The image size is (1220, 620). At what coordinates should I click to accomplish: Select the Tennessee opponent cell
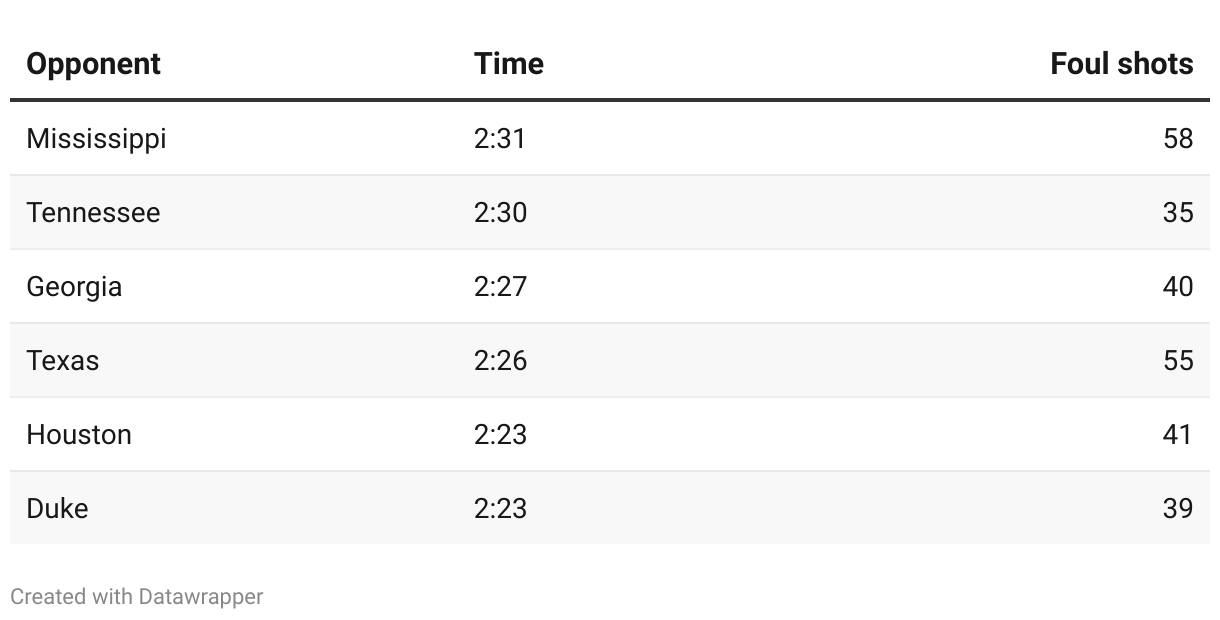click(93, 212)
